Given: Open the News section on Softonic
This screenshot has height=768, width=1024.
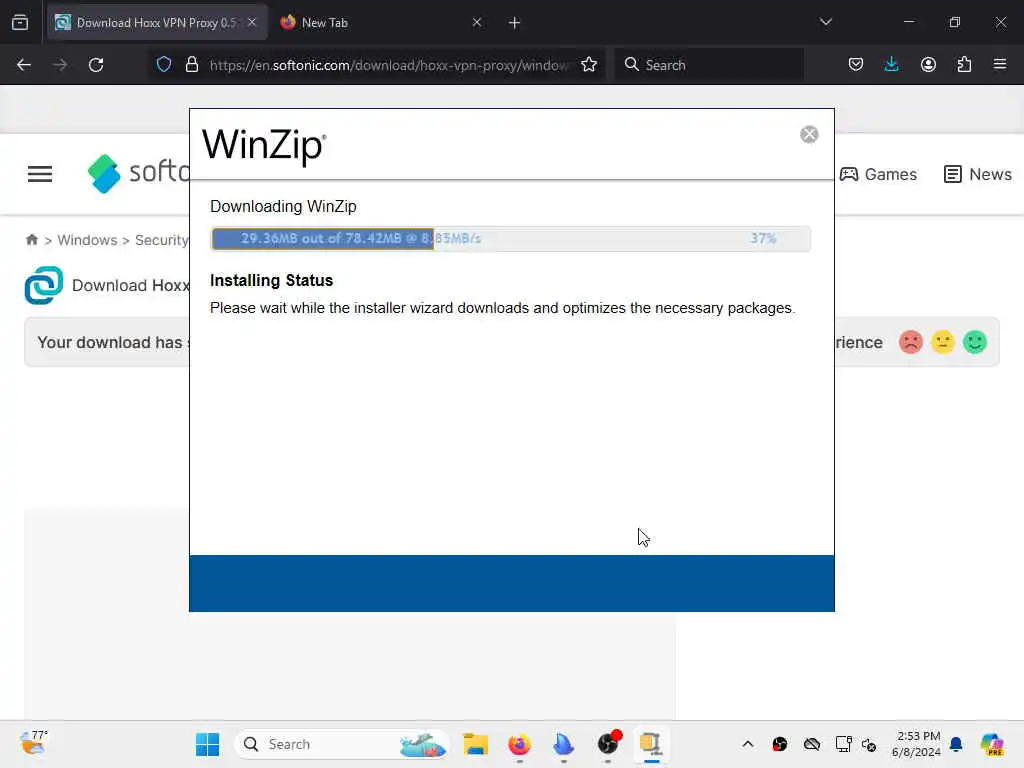Looking at the screenshot, I should coord(978,174).
